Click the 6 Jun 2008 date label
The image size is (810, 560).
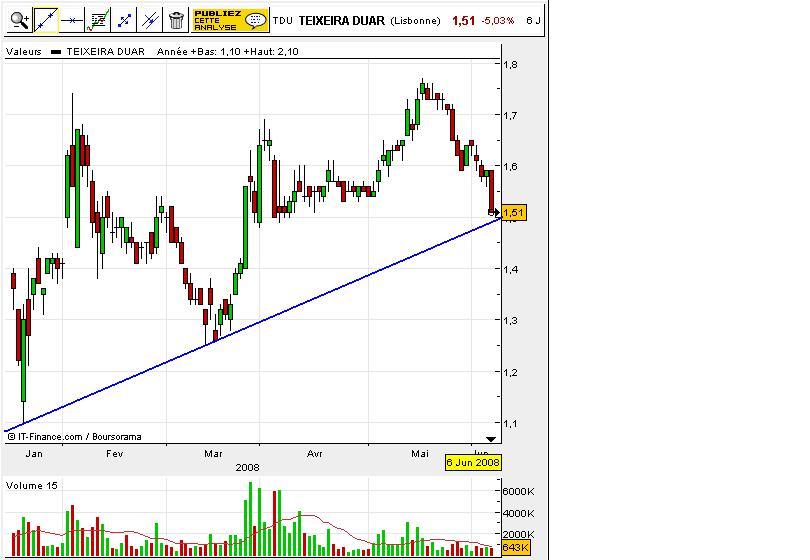(x=473, y=462)
